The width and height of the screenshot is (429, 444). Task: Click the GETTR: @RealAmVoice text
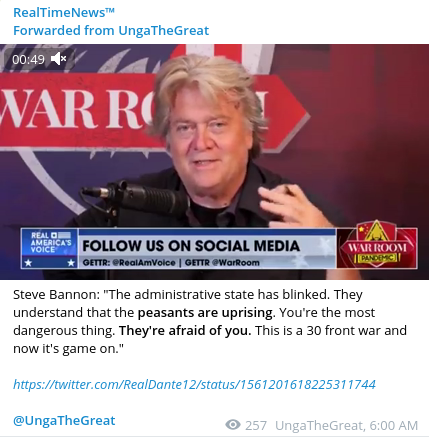(x=129, y=263)
